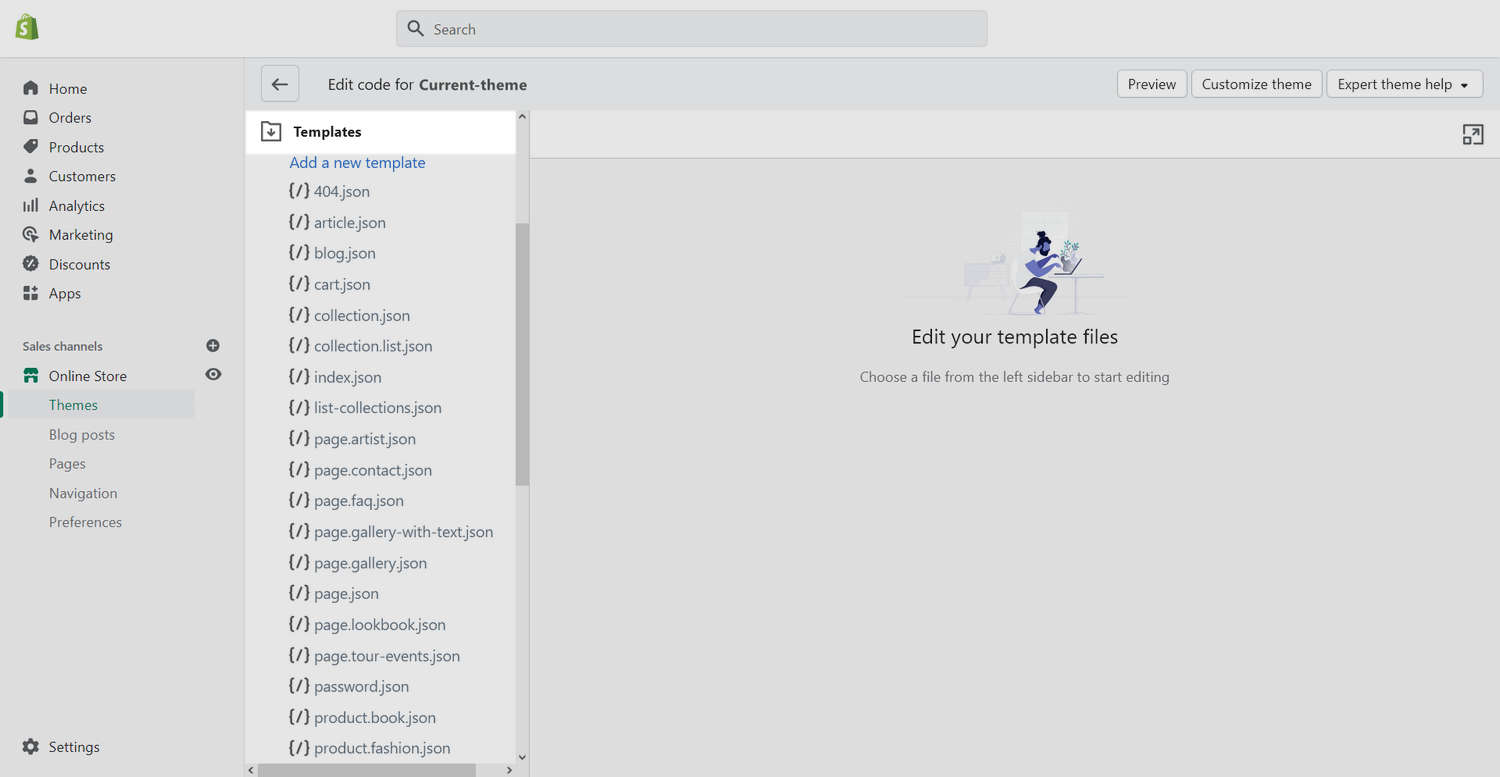Click the Preview button
1500x777 pixels.
1152,84
